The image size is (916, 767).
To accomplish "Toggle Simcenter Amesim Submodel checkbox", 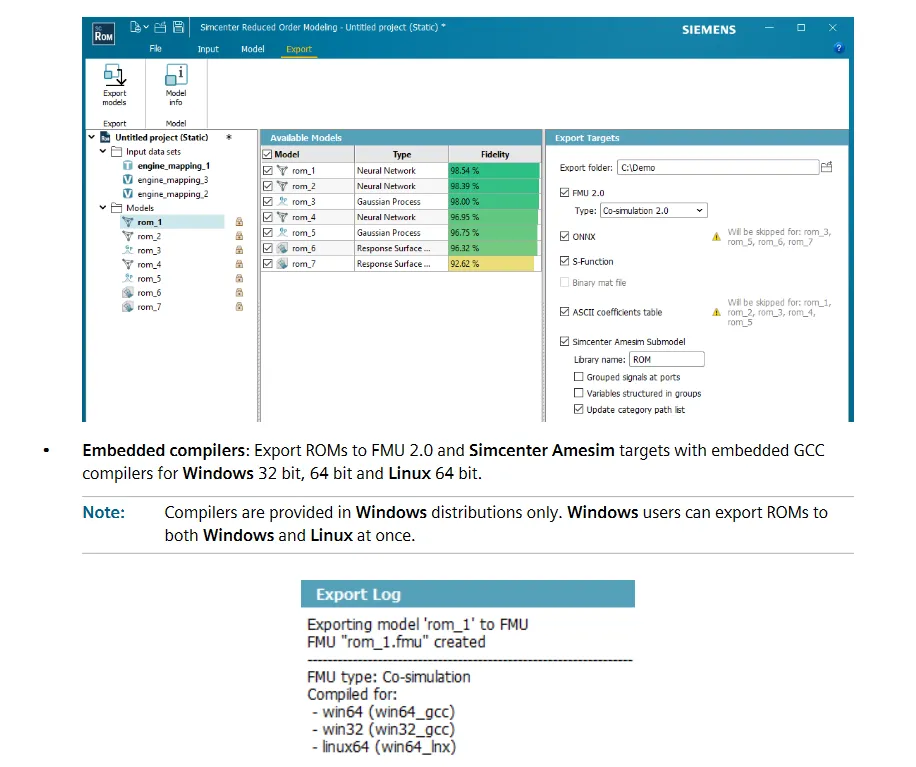I will 564,341.
